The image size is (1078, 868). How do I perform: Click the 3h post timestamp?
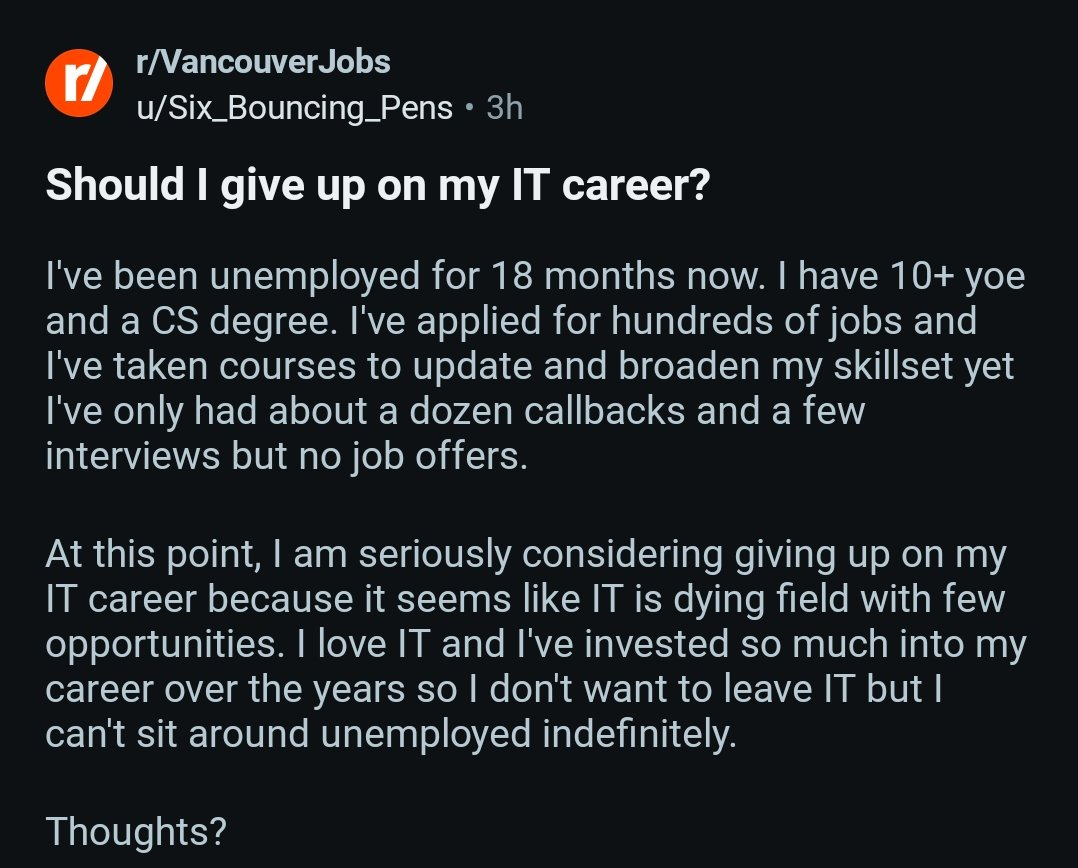pyautogui.click(x=504, y=107)
